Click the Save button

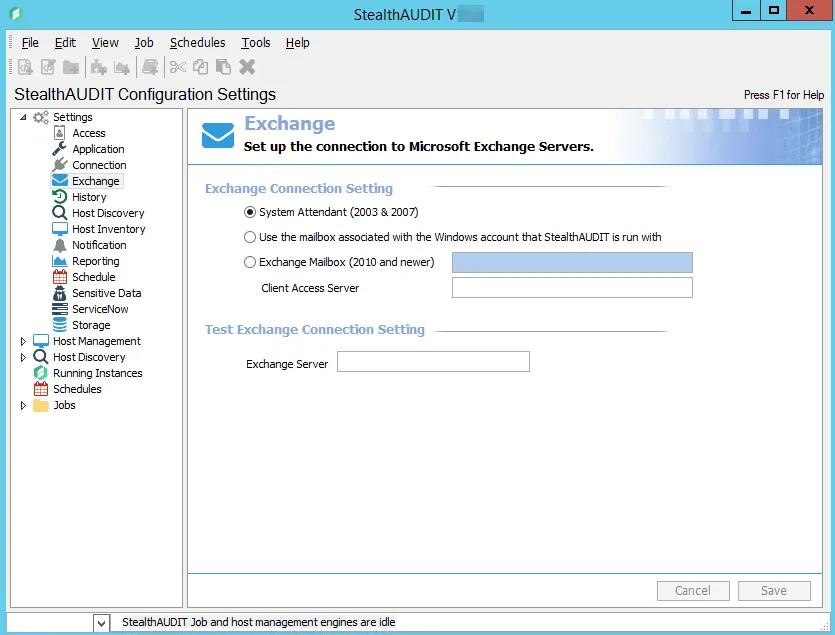(774, 591)
